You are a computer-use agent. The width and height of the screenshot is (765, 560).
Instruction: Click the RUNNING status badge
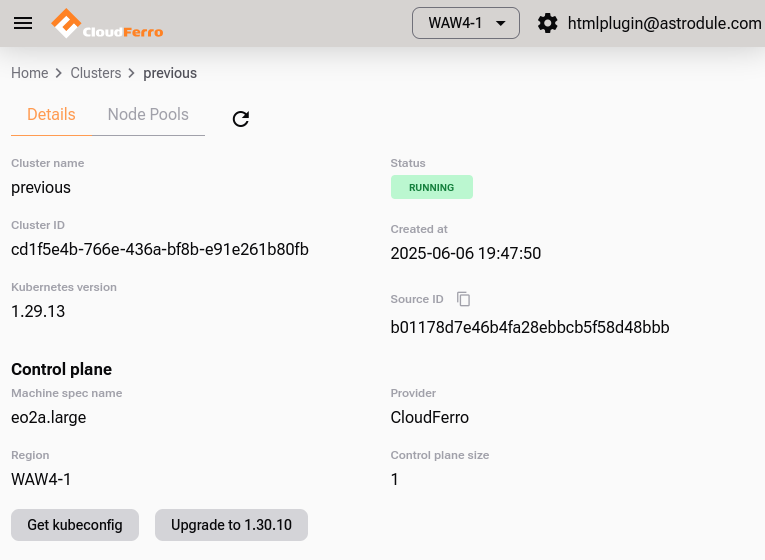(x=431, y=187)
